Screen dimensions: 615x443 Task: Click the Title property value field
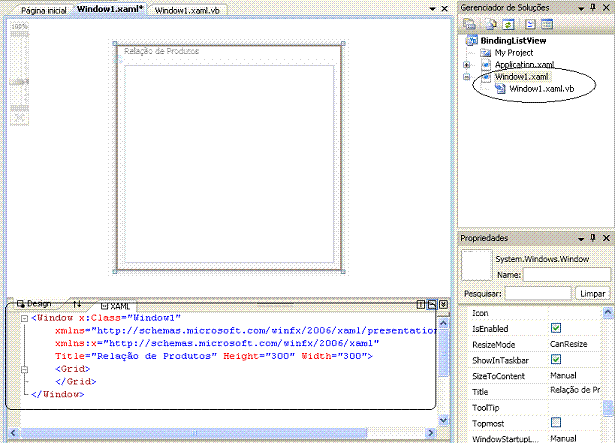pyautogui.click(x=575, y=390)
